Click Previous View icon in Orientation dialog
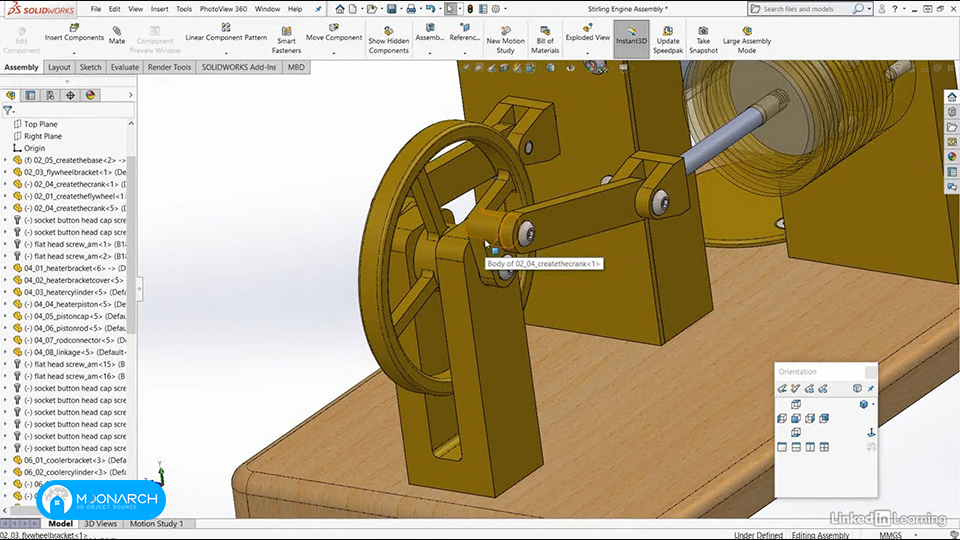 click(x=782, y=389)
